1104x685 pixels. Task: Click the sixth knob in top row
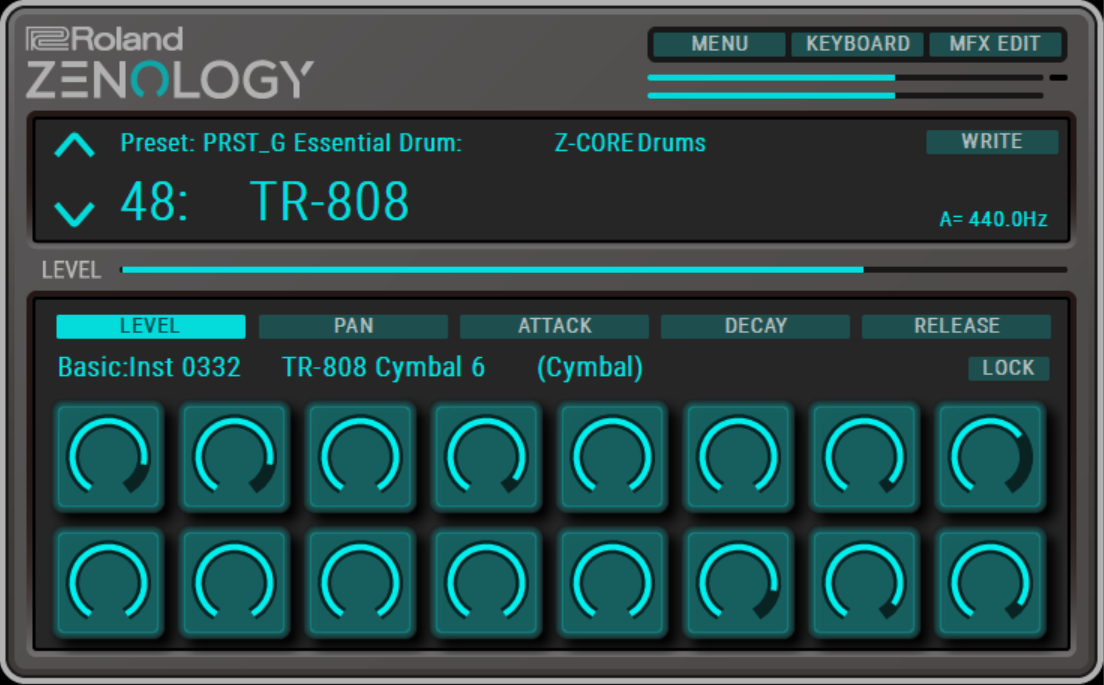click(739, 456)
